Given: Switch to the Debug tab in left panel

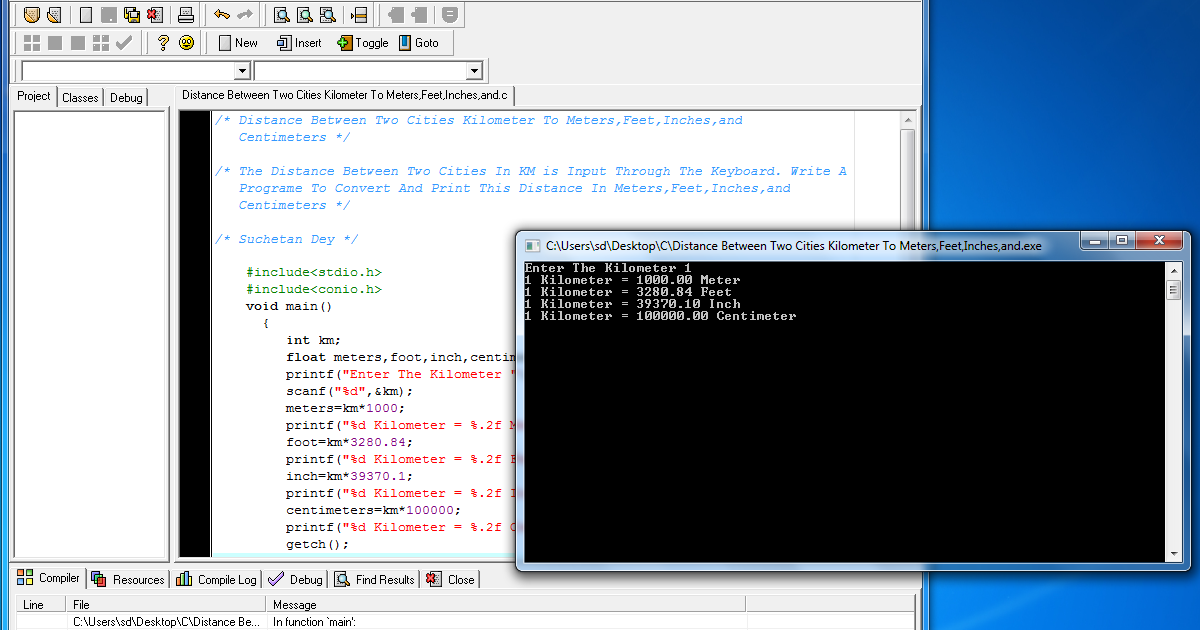Looking at the screenshot, I should 126,97.
